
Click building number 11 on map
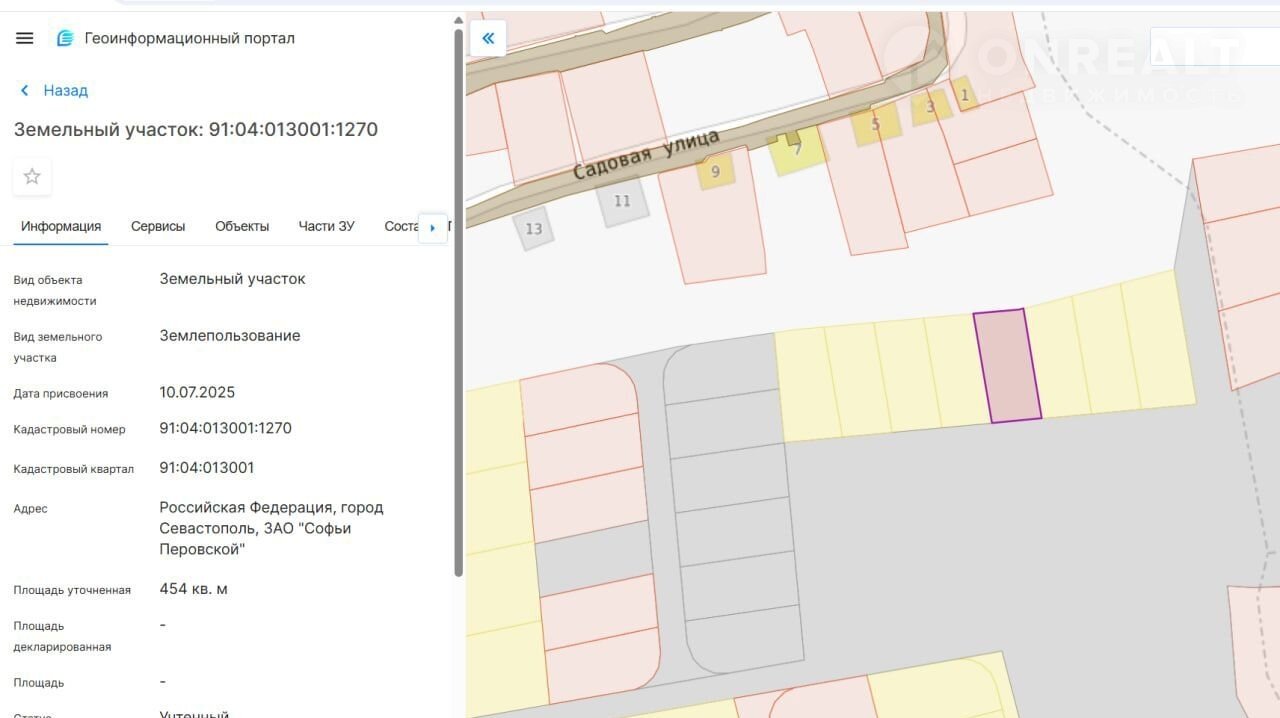tap(622, 201)
